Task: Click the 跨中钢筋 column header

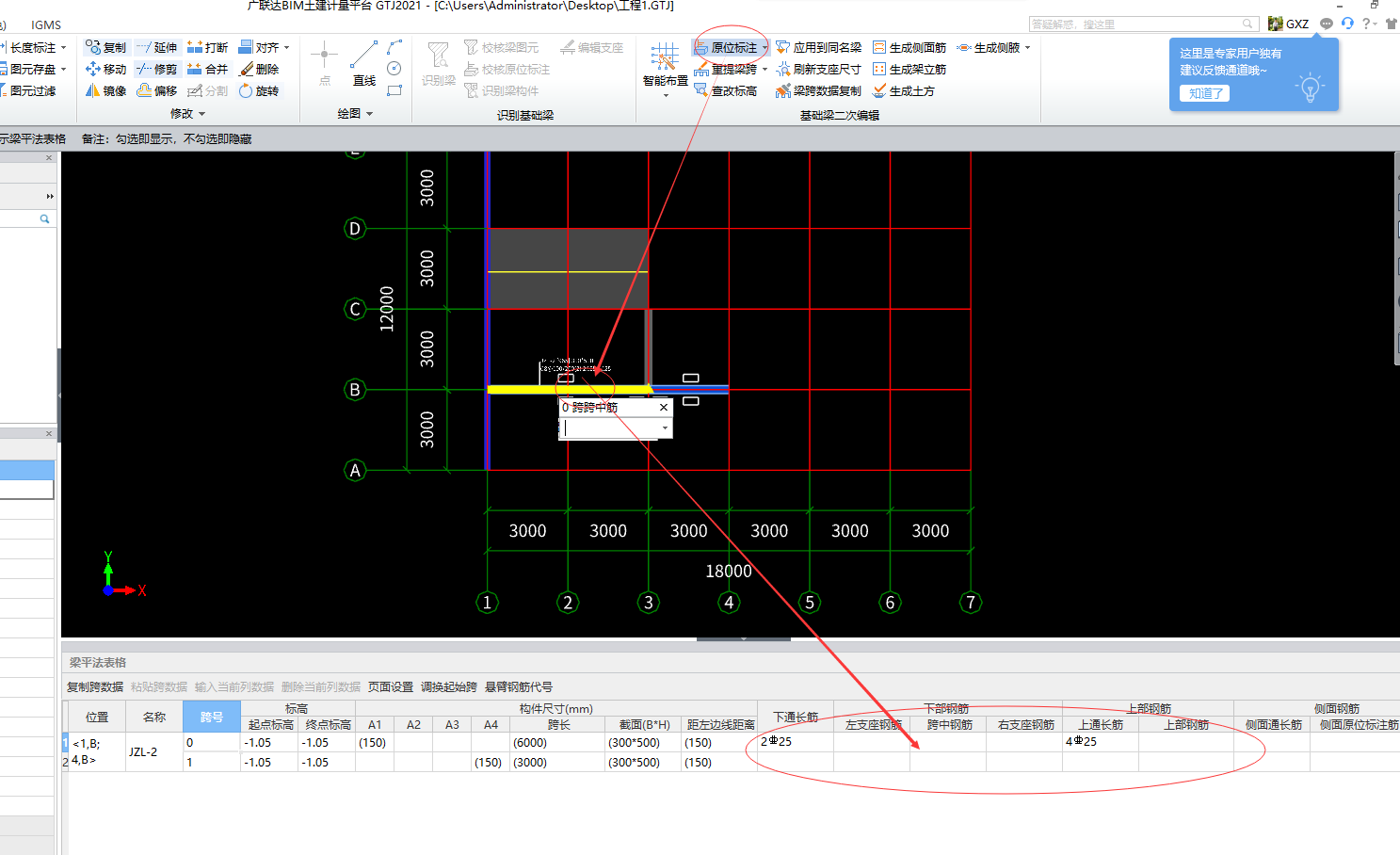Action: click(x=949, y=724)
